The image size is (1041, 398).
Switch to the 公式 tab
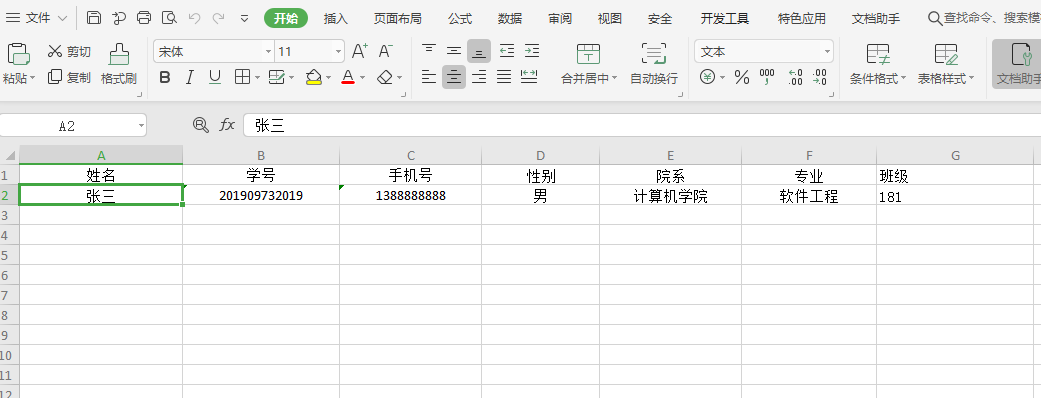click(x=459, y=19)
